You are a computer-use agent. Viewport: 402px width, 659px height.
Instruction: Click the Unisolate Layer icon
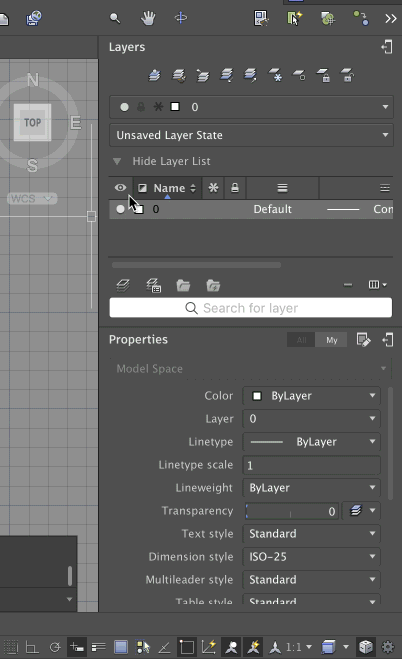(x=250, y=76)
